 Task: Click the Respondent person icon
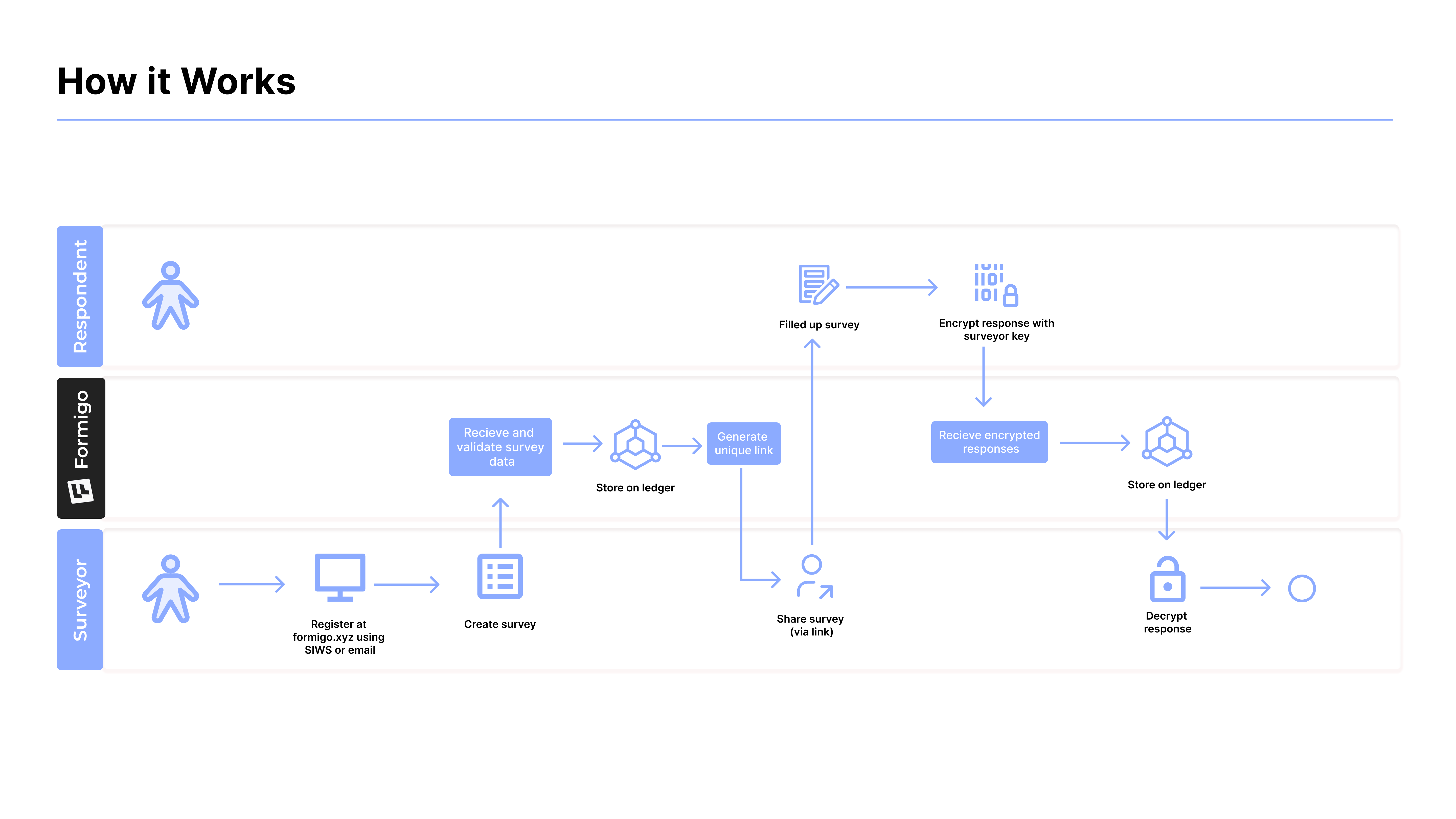click(x=170, y=295)
